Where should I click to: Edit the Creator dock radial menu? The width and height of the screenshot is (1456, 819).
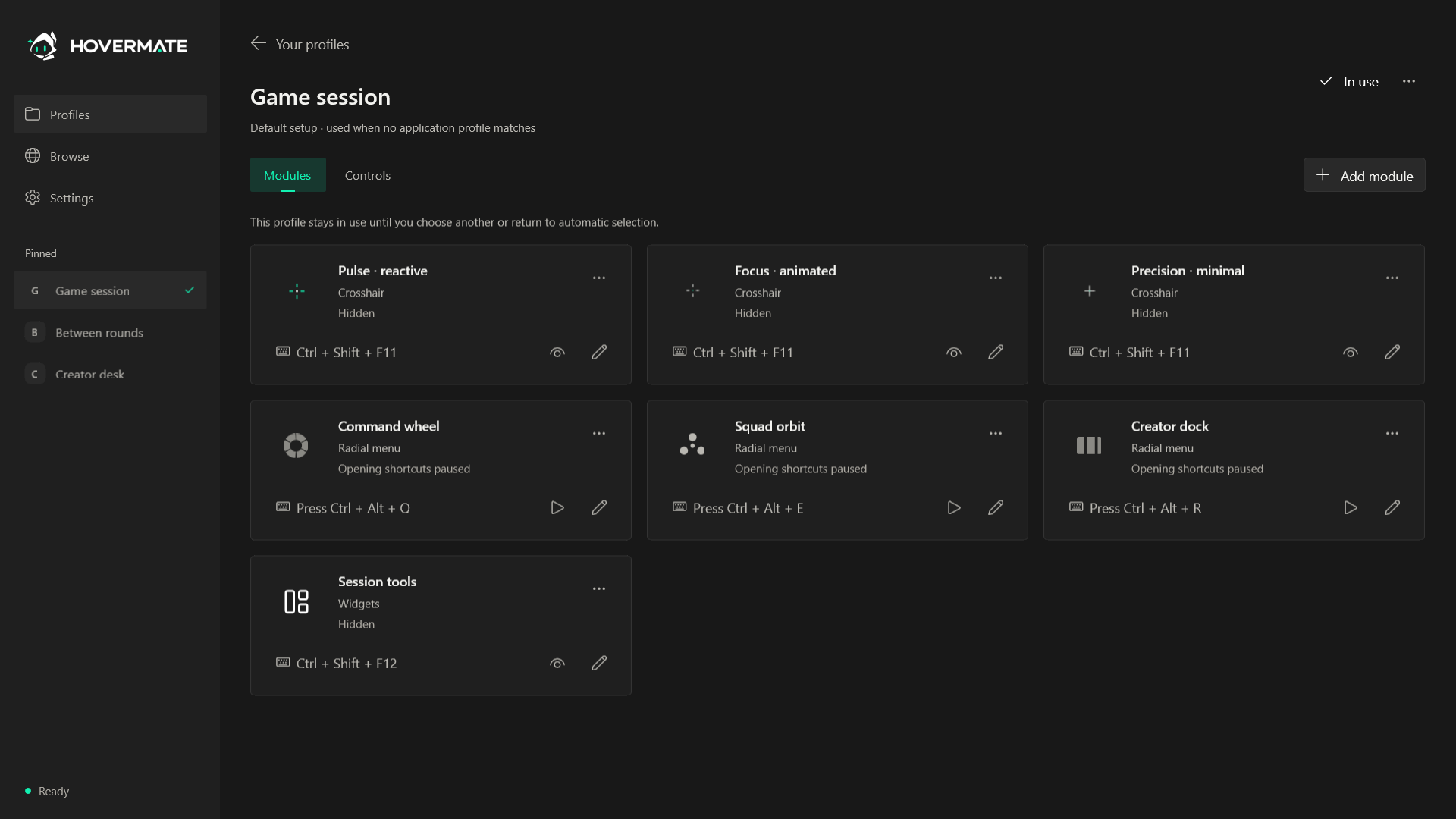tap(1392, 507)
